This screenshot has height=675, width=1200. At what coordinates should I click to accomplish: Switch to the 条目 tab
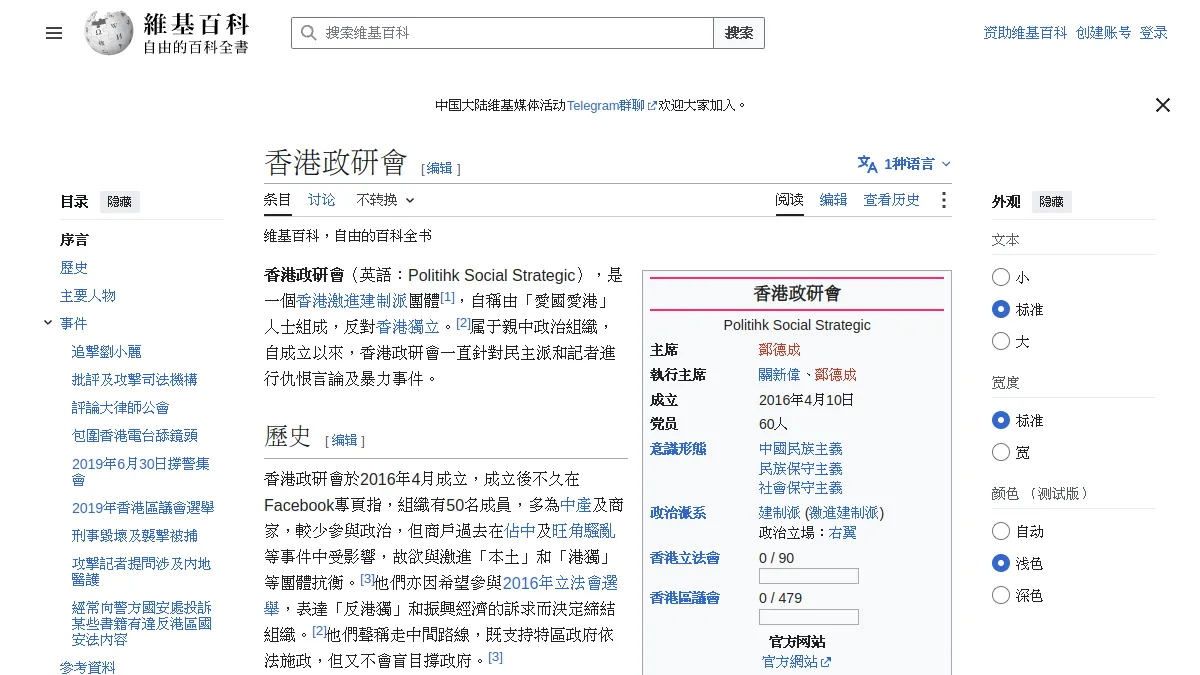(278, 200)
